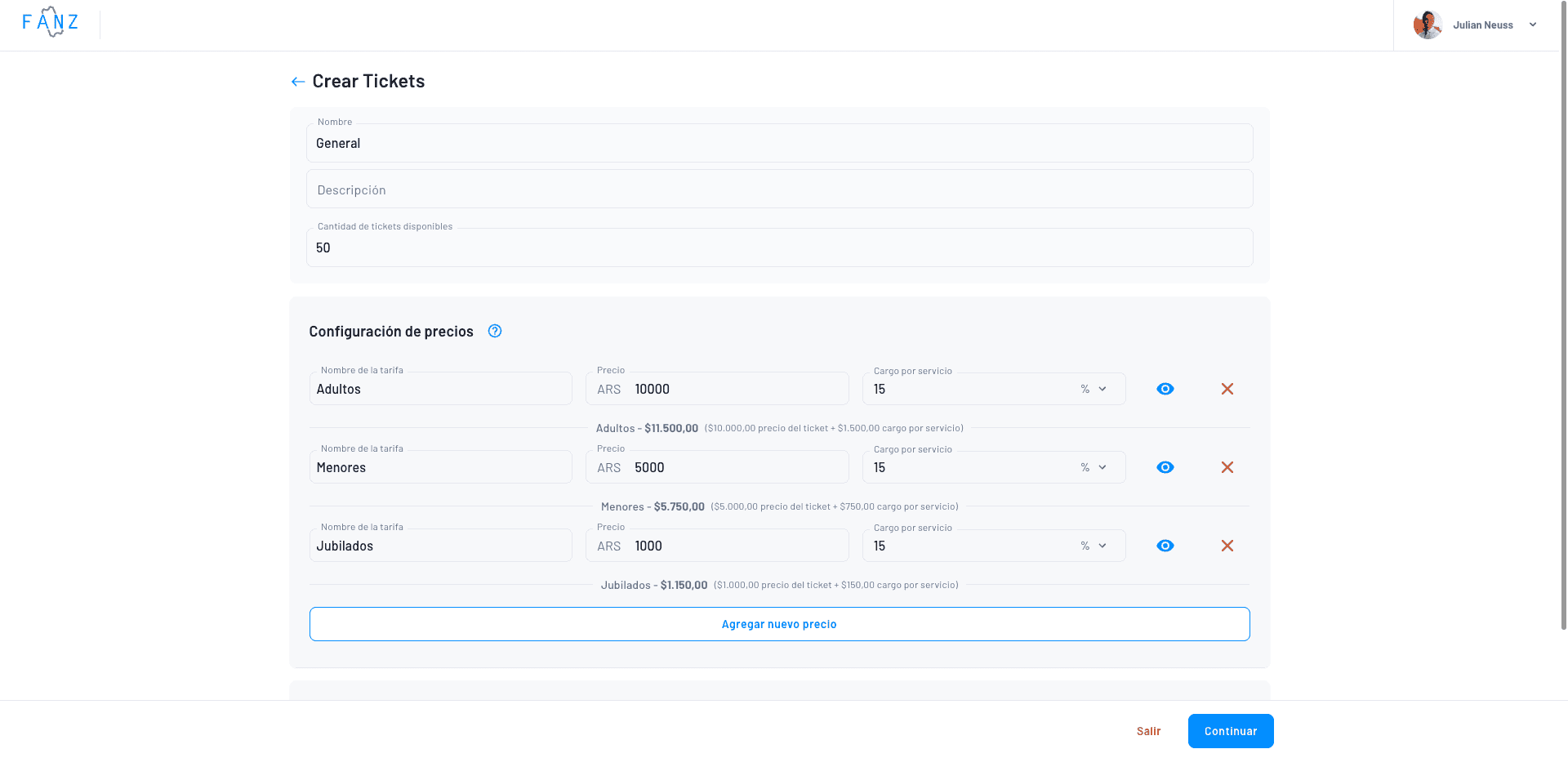The width and height of the screenshot is (1568, 758).
Task: Toggle visibility eye for Adultos price
Action: click(1165, 389)
